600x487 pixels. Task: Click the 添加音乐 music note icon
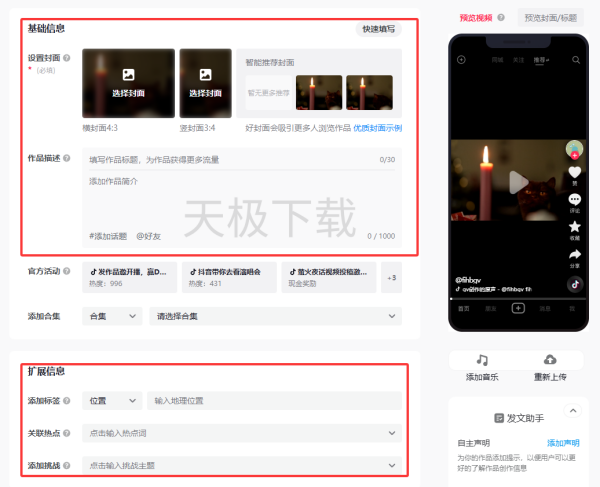click(x=482, y=360)
